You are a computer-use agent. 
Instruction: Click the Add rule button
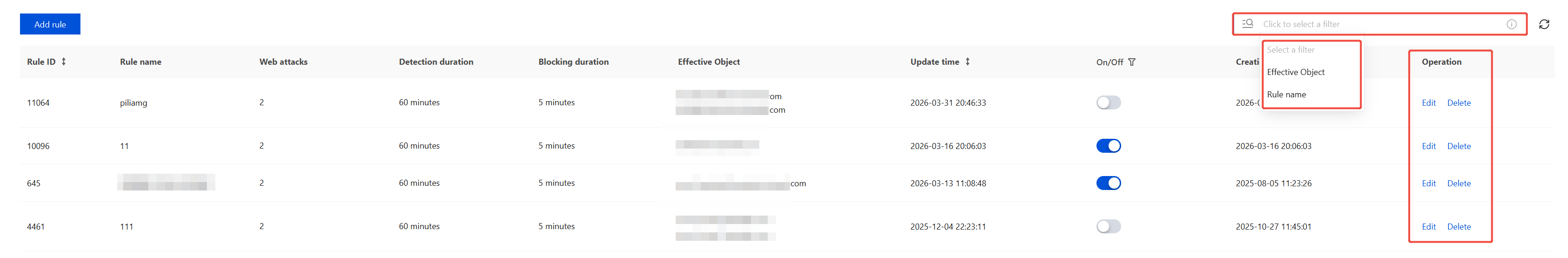[x=50, y=24]
